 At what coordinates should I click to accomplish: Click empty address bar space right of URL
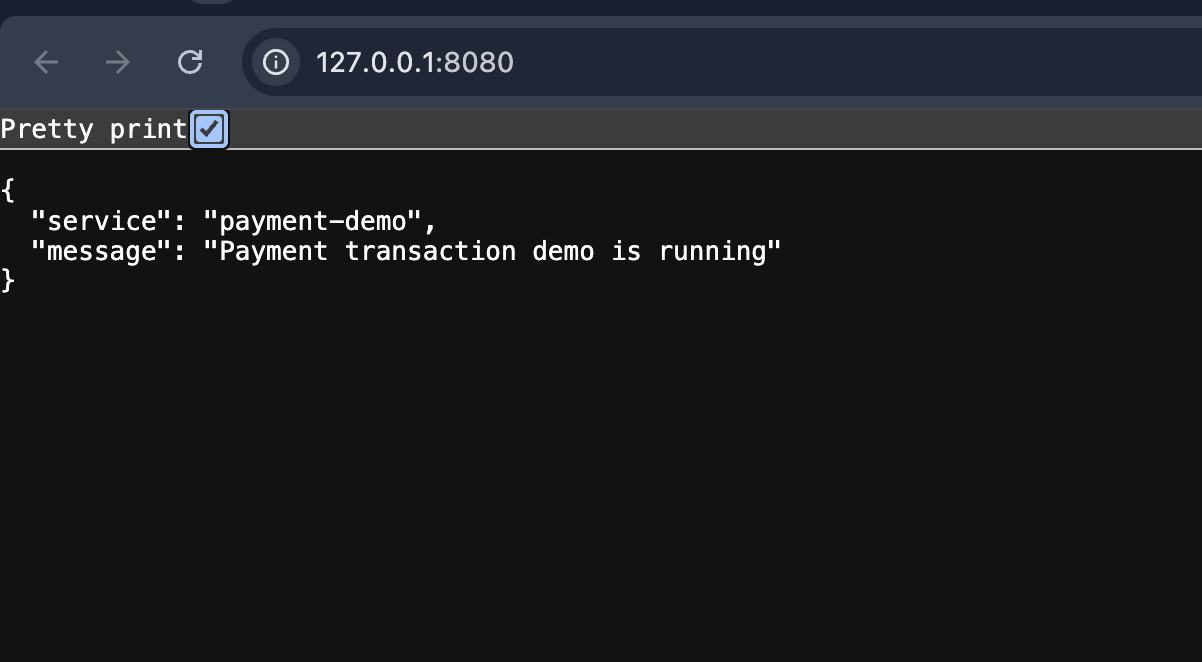[850, 62]
